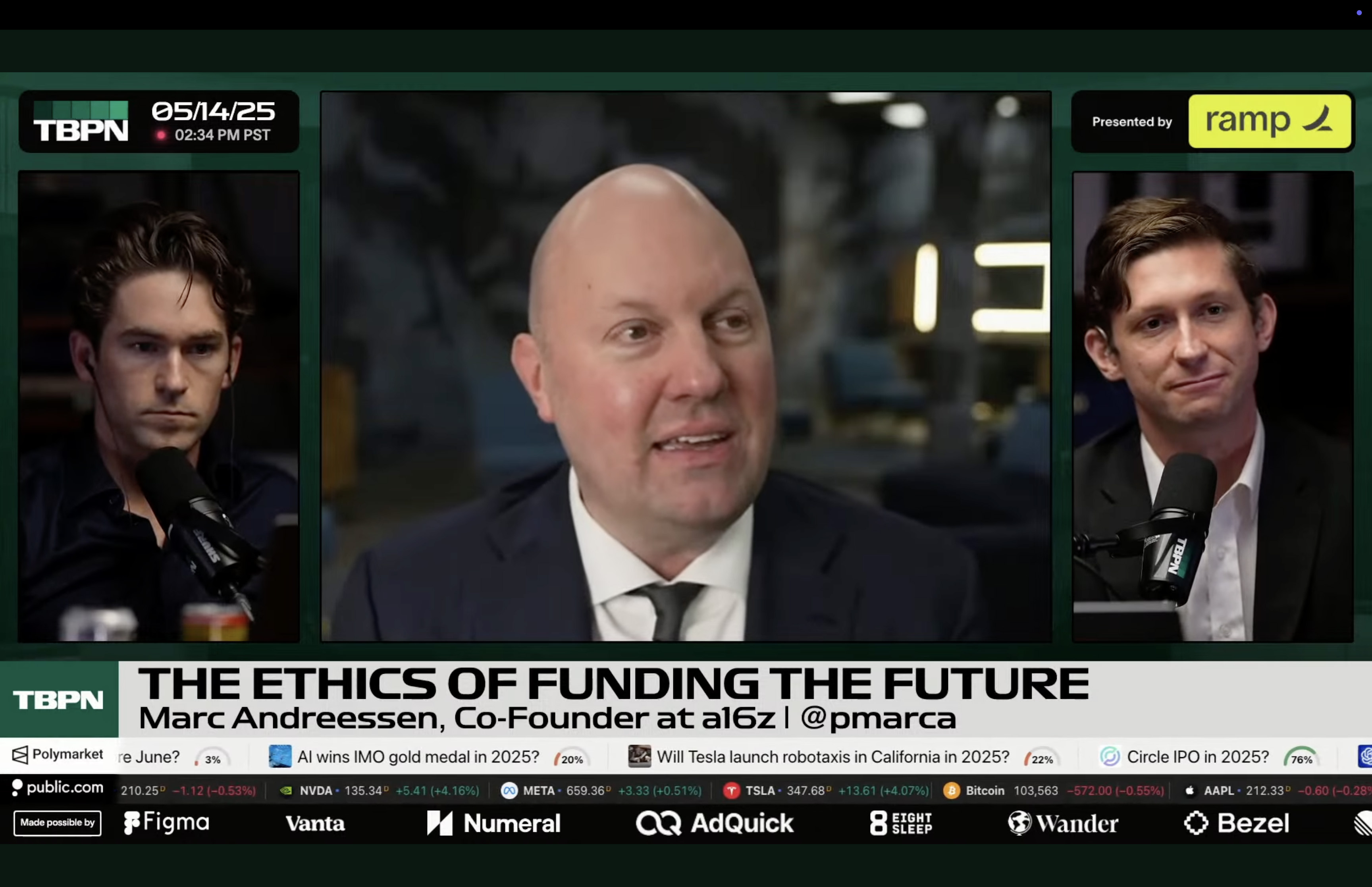Click the Bitcoin icon in stock ticker

pyautogui.click(x=951, y=791)
